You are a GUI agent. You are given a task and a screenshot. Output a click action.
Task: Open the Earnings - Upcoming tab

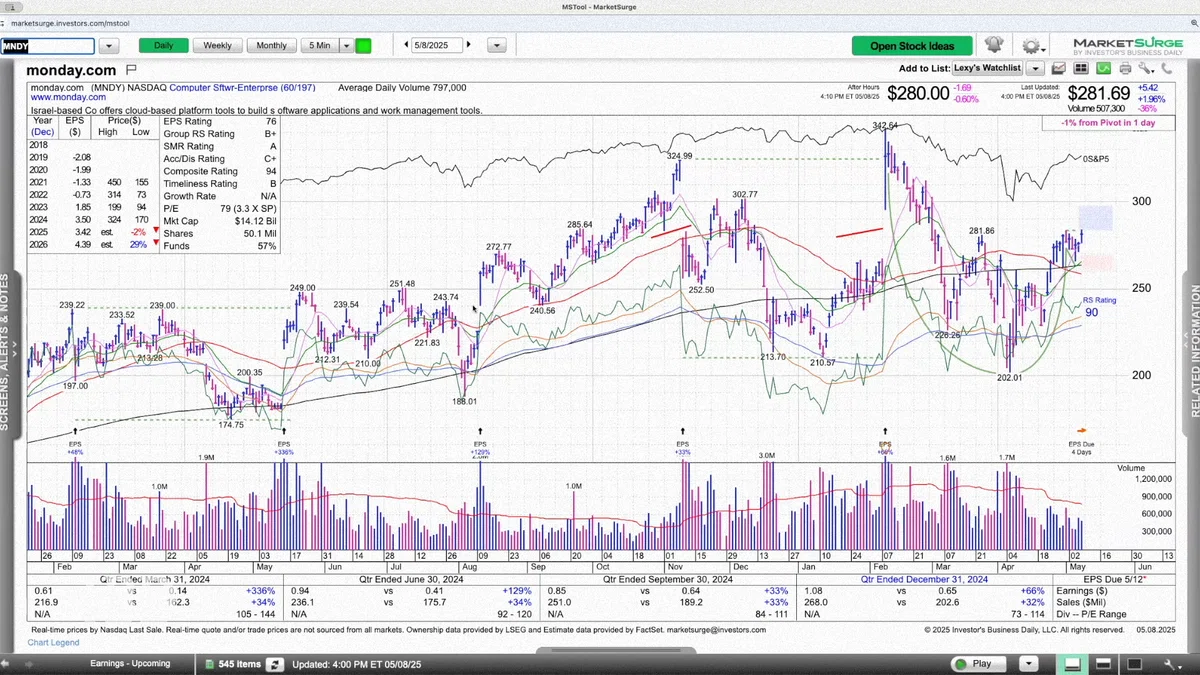tap(130, 663)
